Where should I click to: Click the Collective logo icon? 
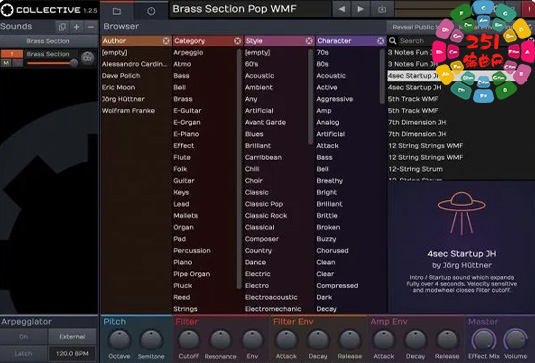click(x=7, y=10)
